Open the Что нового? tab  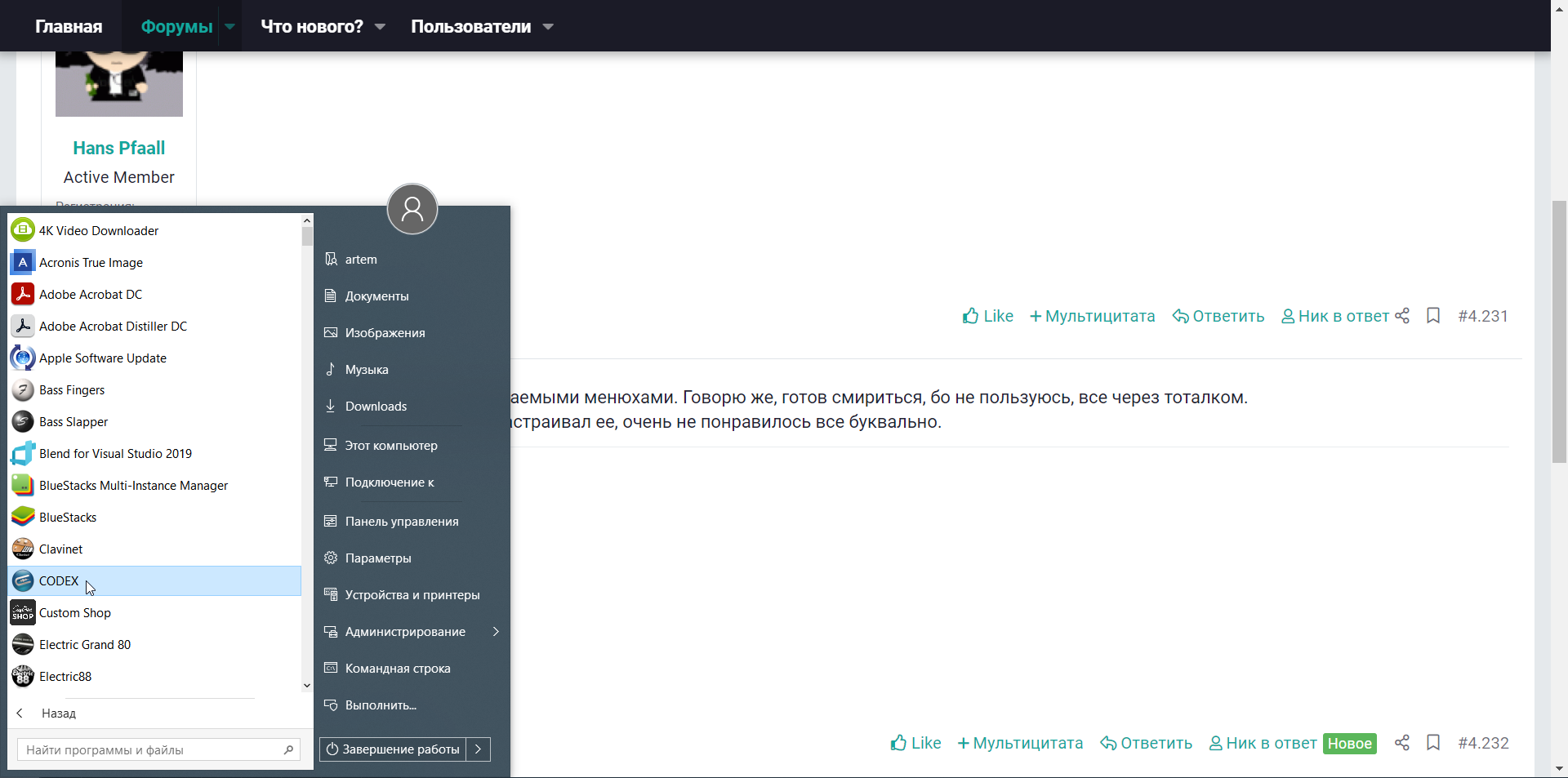coord(312,26)
